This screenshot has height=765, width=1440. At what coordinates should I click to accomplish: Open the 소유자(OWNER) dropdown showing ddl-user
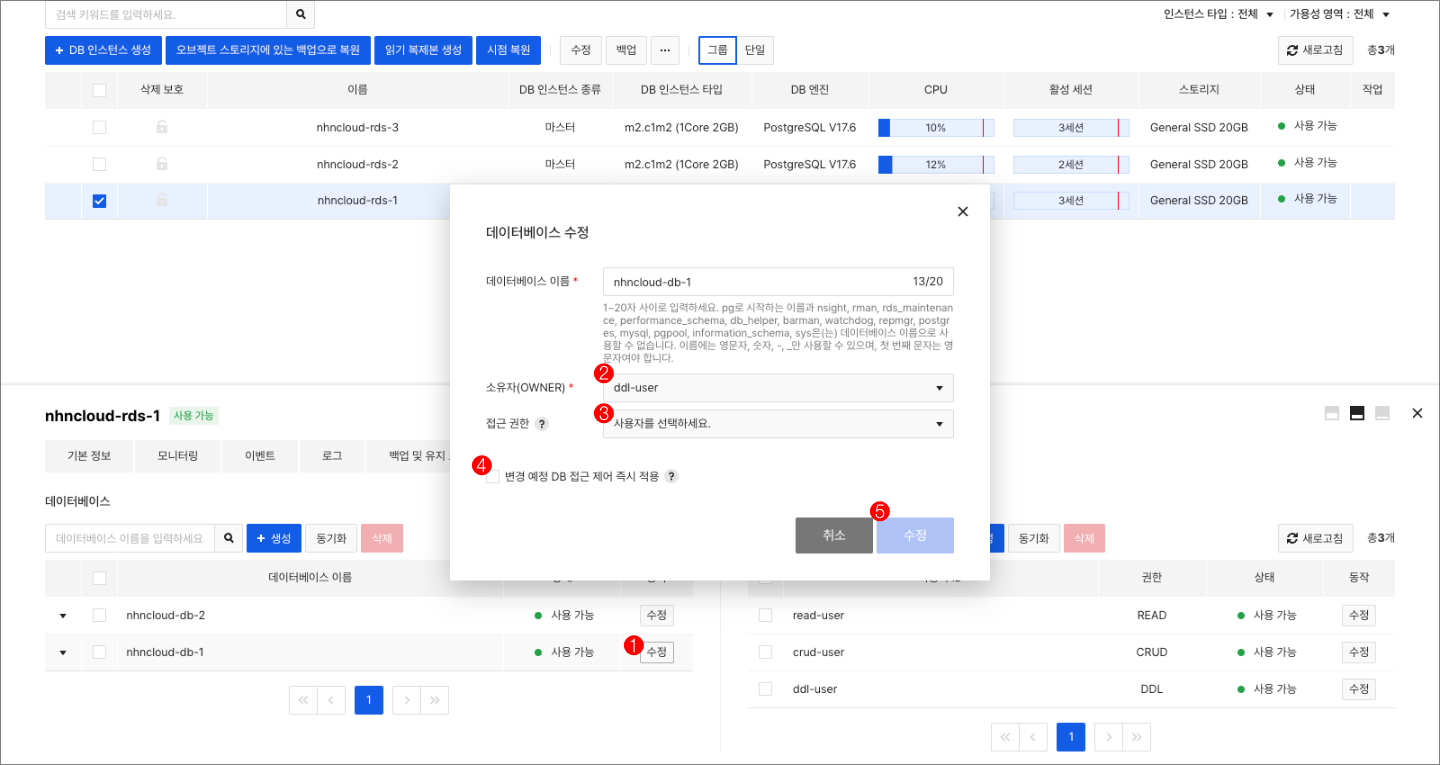pos(778,387)
